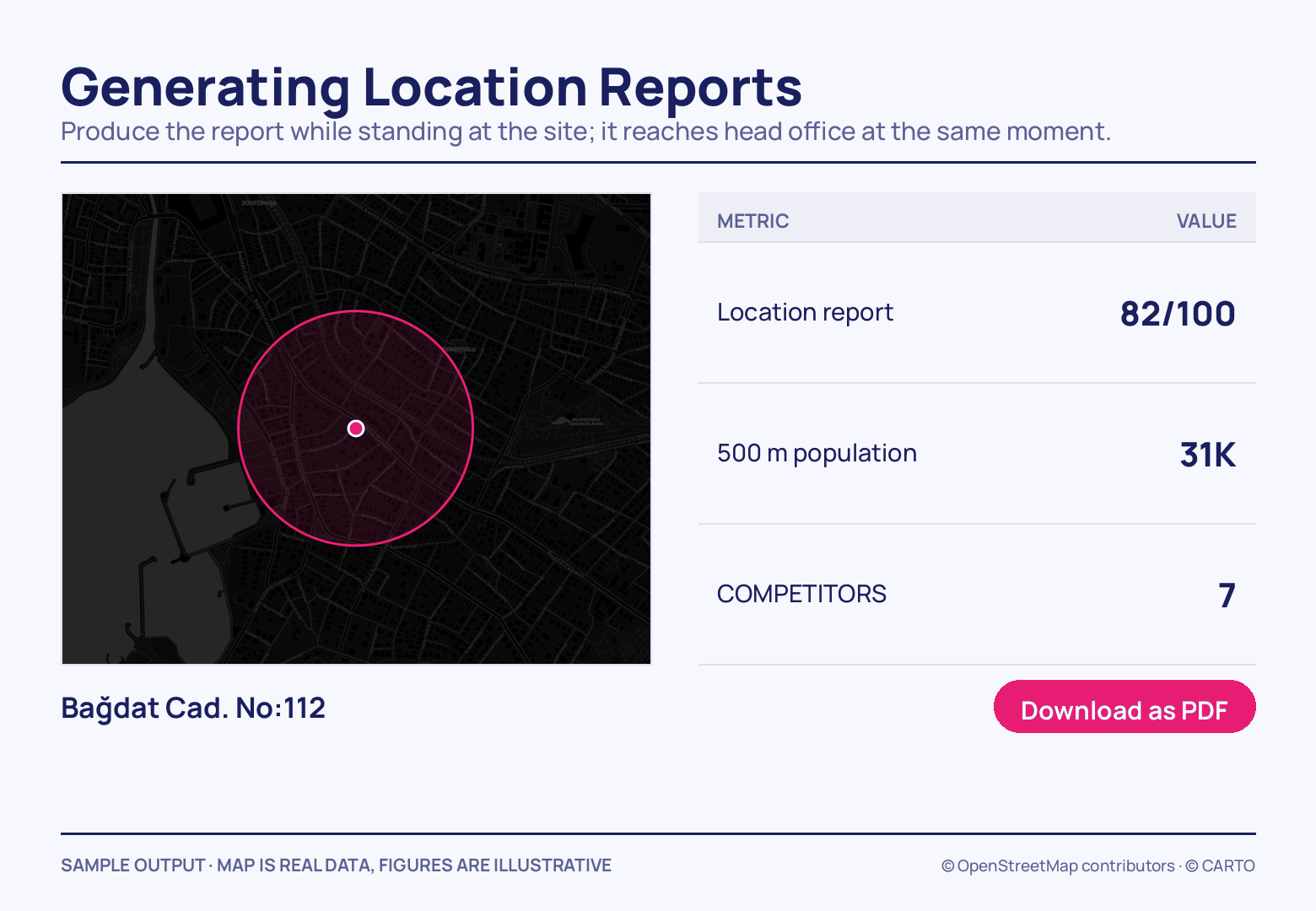
Task: Select the 31K population value
Action: 1208,455
